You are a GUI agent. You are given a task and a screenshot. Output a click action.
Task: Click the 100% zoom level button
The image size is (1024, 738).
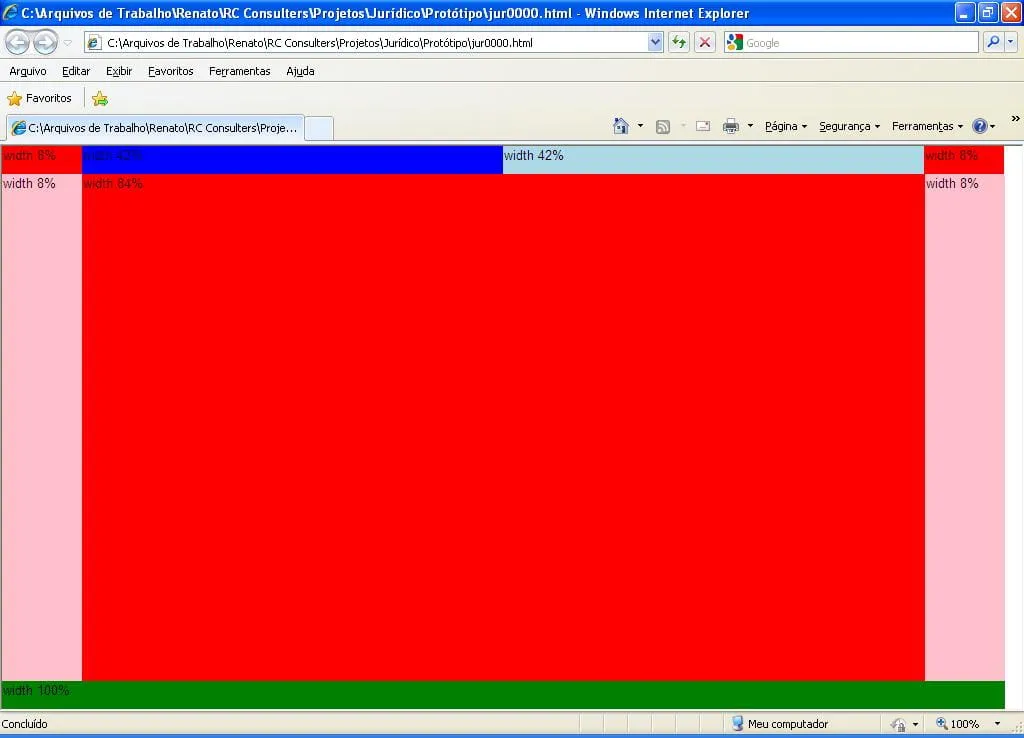coord(958,724)
